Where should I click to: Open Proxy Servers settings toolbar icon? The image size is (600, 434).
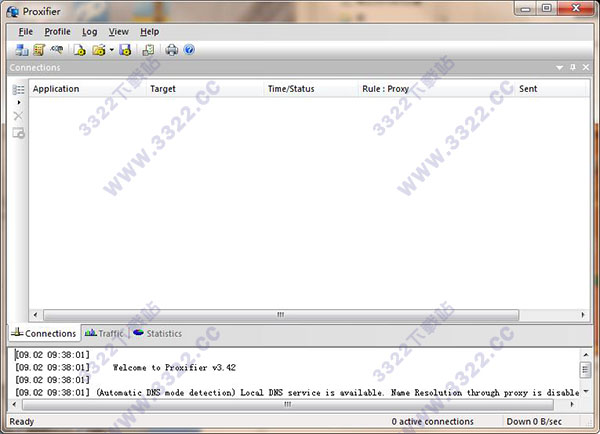pos(21,50)
